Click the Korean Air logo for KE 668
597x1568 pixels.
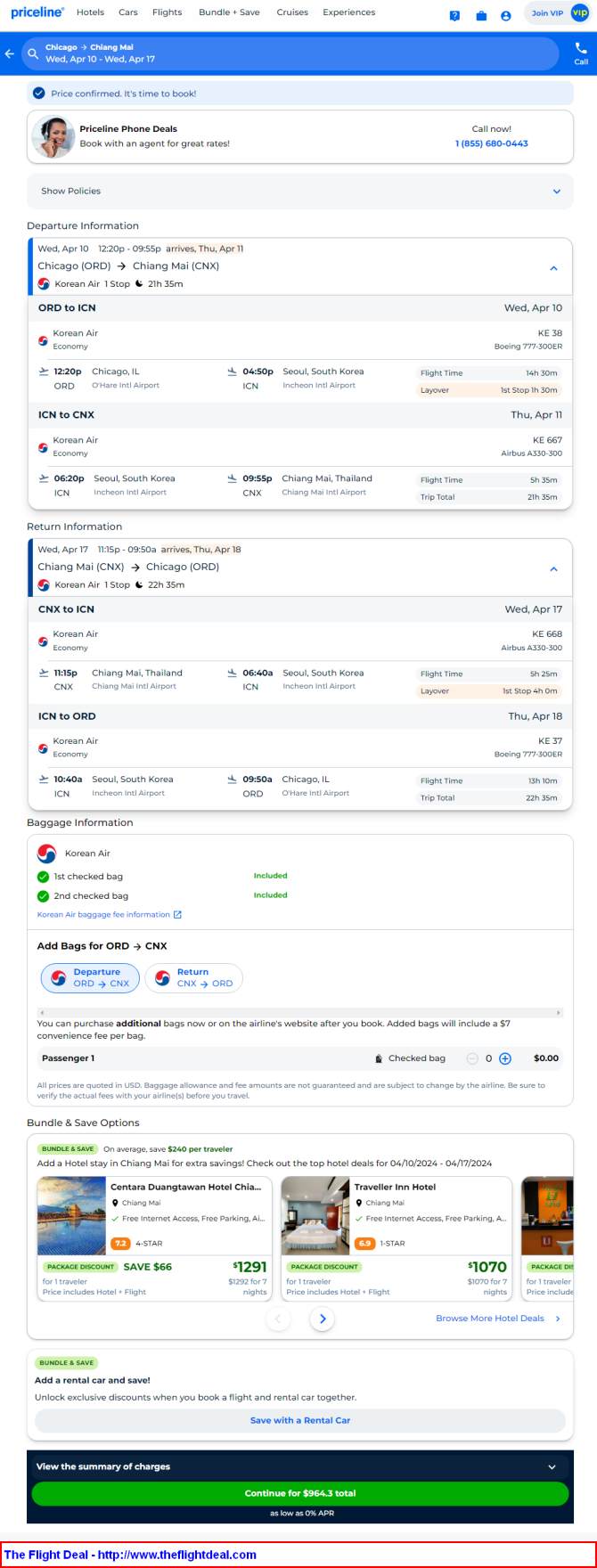43,641
